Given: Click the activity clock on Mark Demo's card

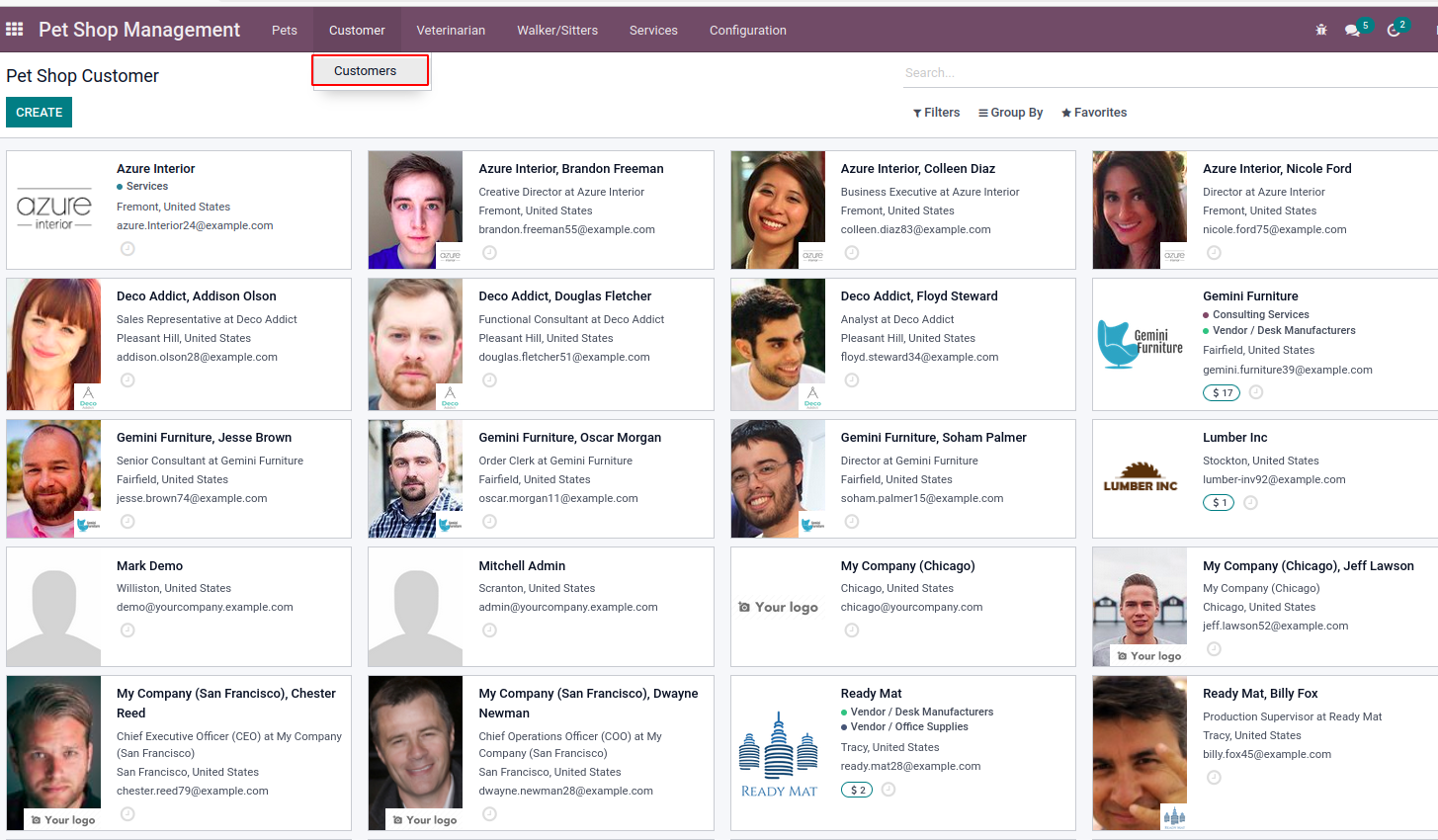Looking at the screenshot, I should tap(127, 630).
